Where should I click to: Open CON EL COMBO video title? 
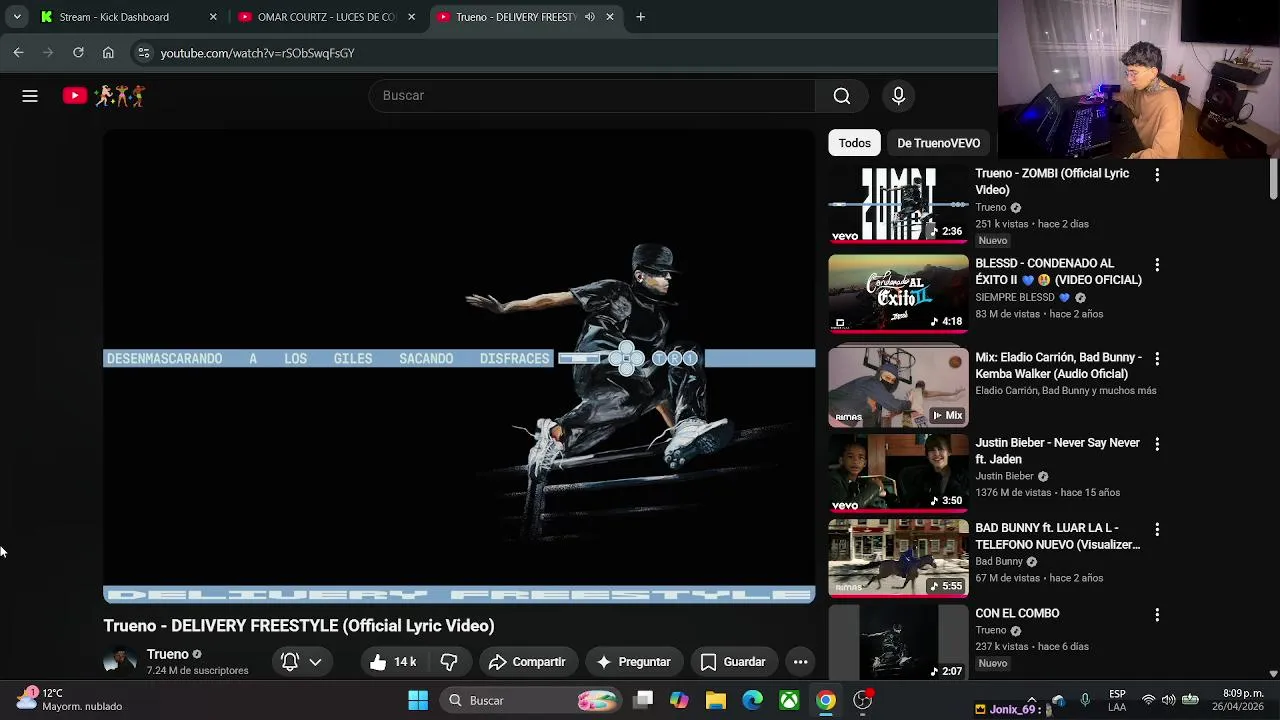[1017, 613]
